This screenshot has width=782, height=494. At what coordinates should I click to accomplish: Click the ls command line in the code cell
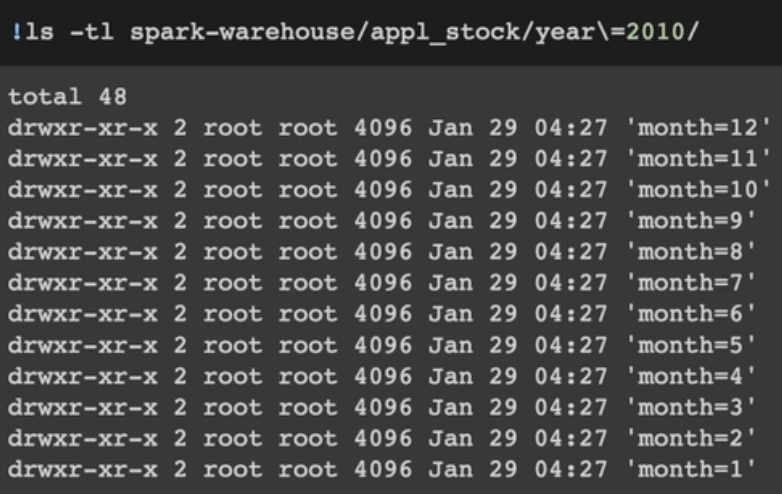coord(355,32)
